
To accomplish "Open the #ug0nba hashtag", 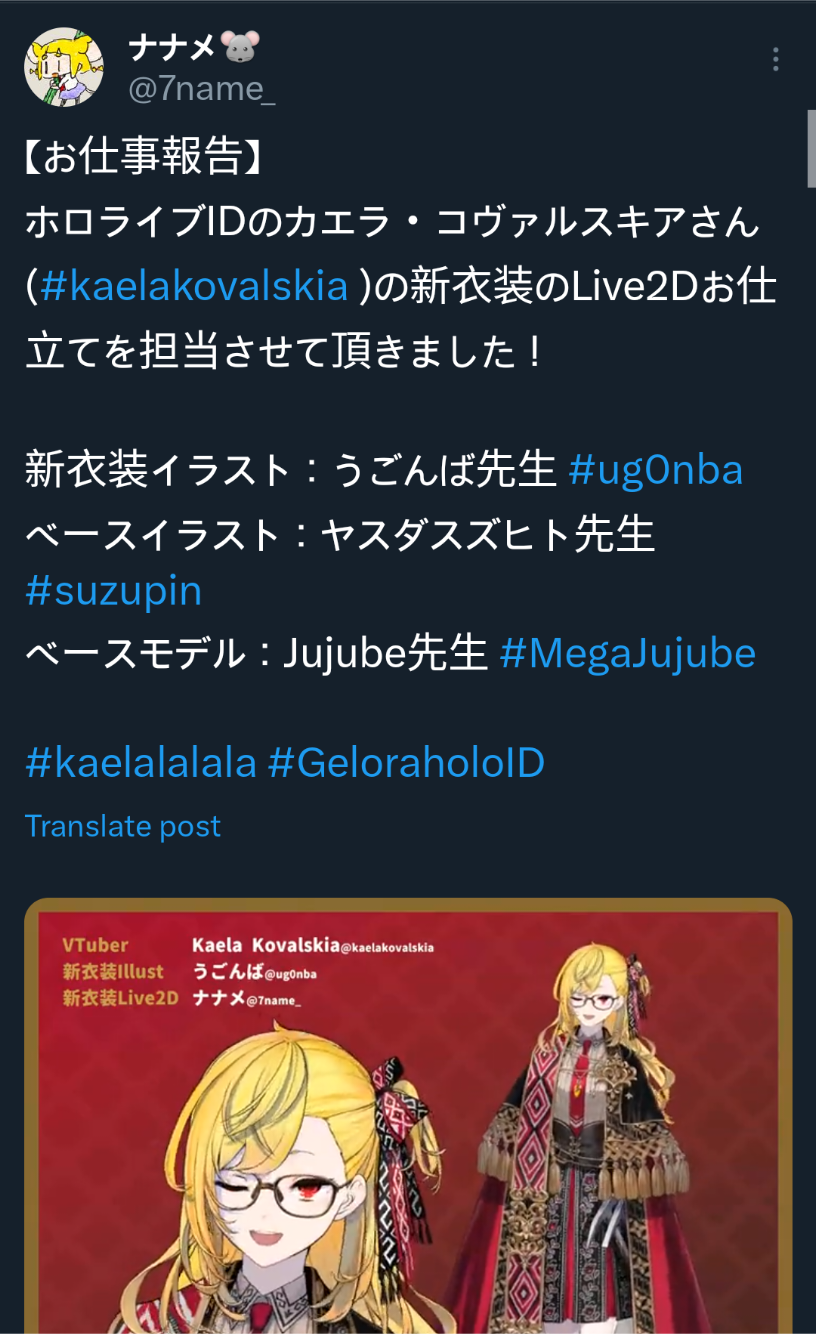I will 656,470.
